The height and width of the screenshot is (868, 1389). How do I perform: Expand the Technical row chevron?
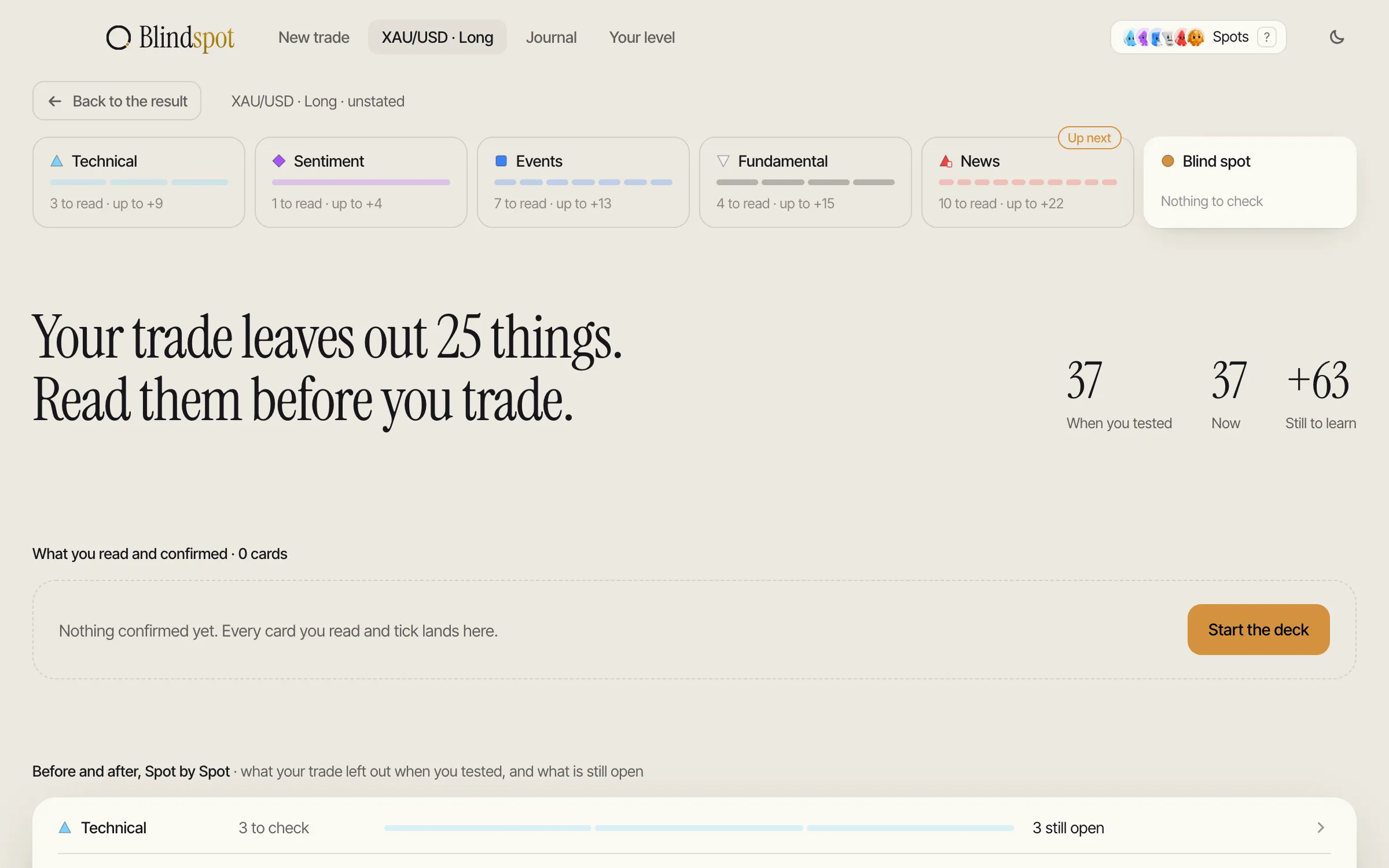tap(1321, 827)
